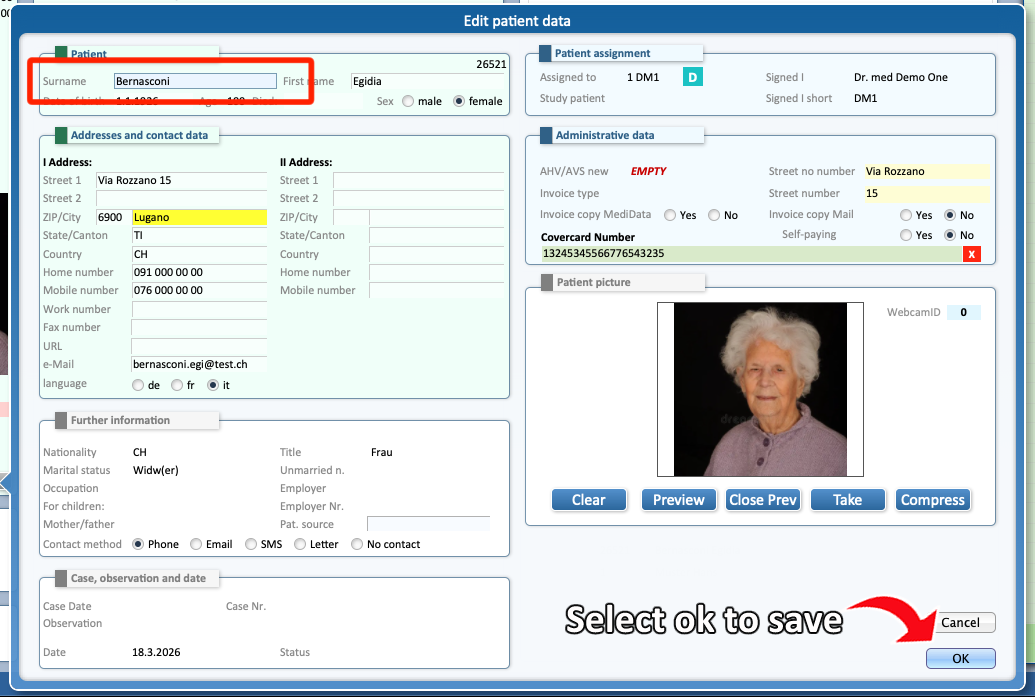The width and height of the screenshot is (1035, 697).
Task: Click the empty I Address Street 2 field
Action: tap(182, 198)
